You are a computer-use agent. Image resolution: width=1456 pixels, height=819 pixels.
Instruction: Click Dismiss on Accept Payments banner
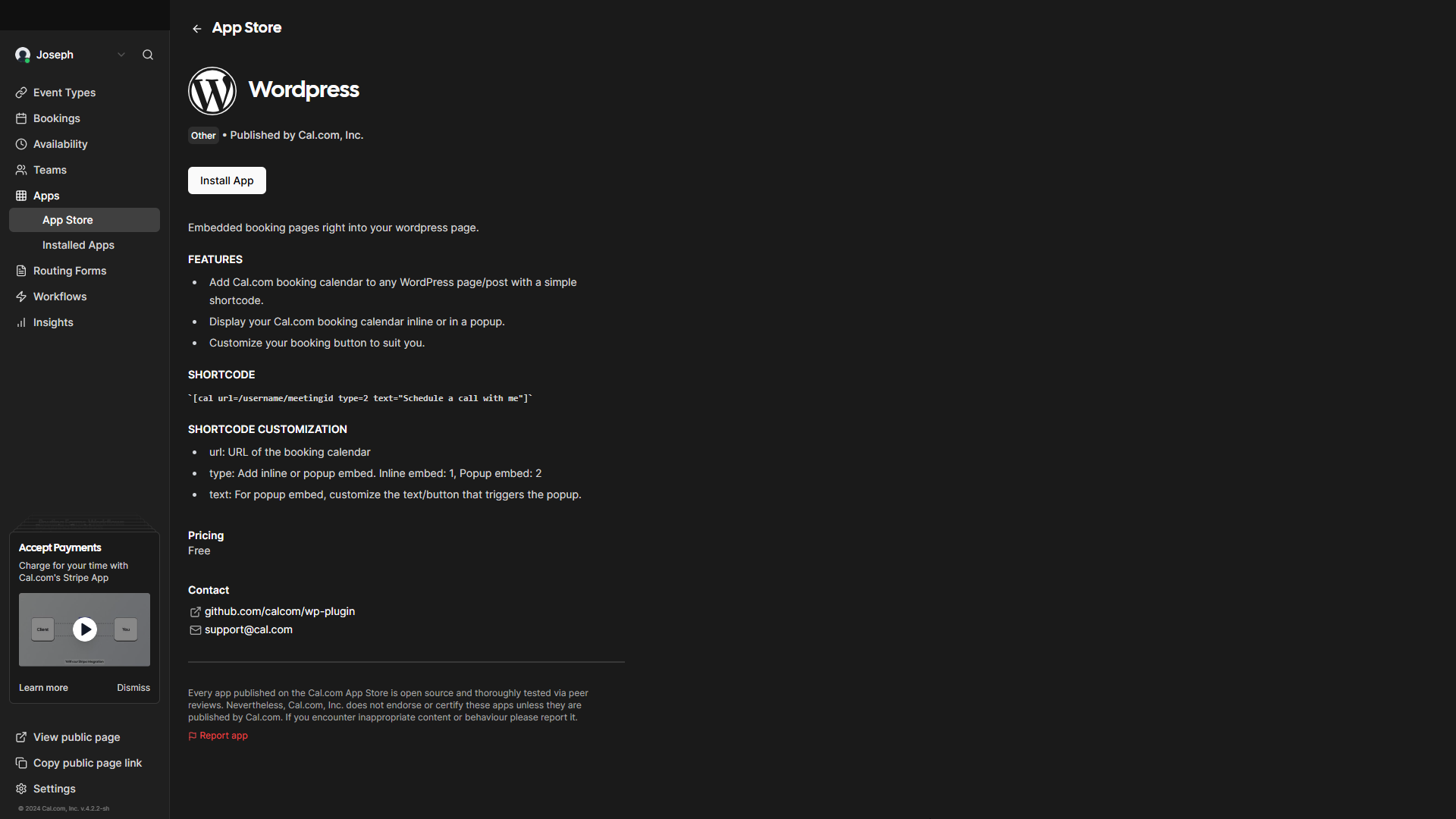pos(132,688)
